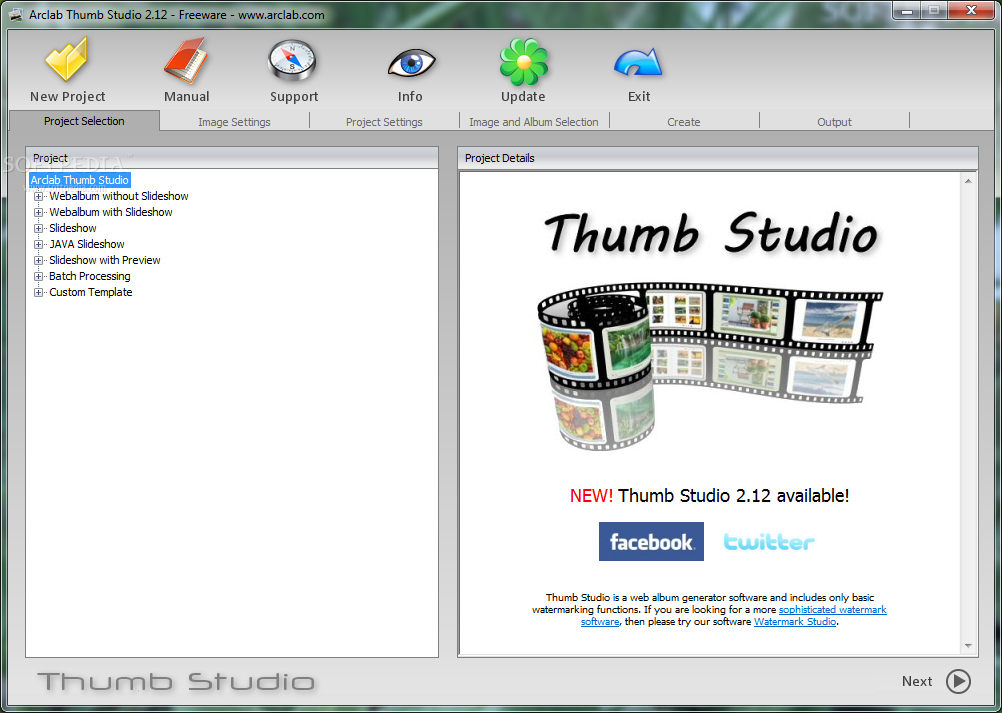Viewport: 1002px width, 713px height.
Task: Expand the JAVA Slideshow node
Action: point(38,244)
